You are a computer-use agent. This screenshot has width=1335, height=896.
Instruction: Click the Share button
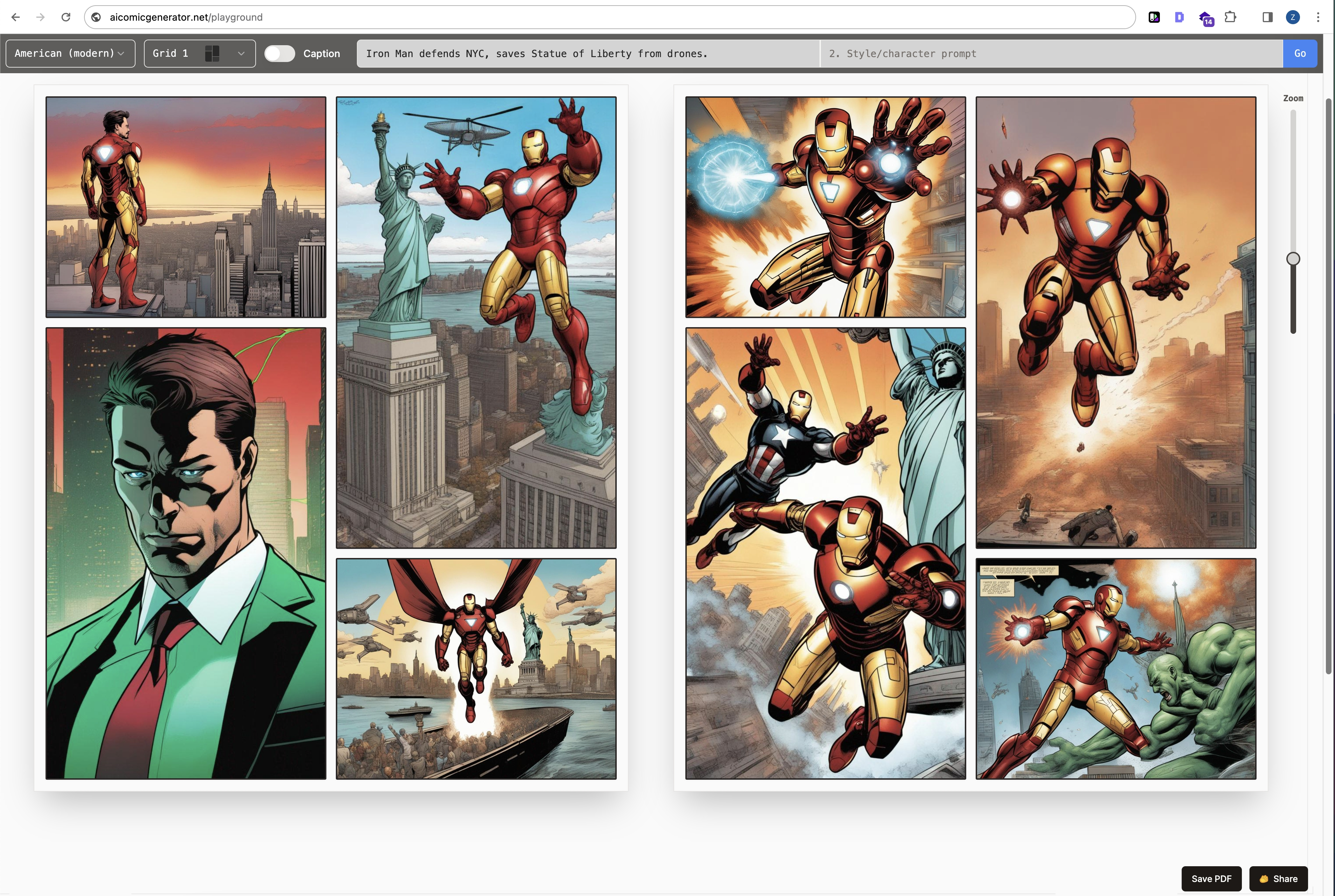pos(1279,878)
